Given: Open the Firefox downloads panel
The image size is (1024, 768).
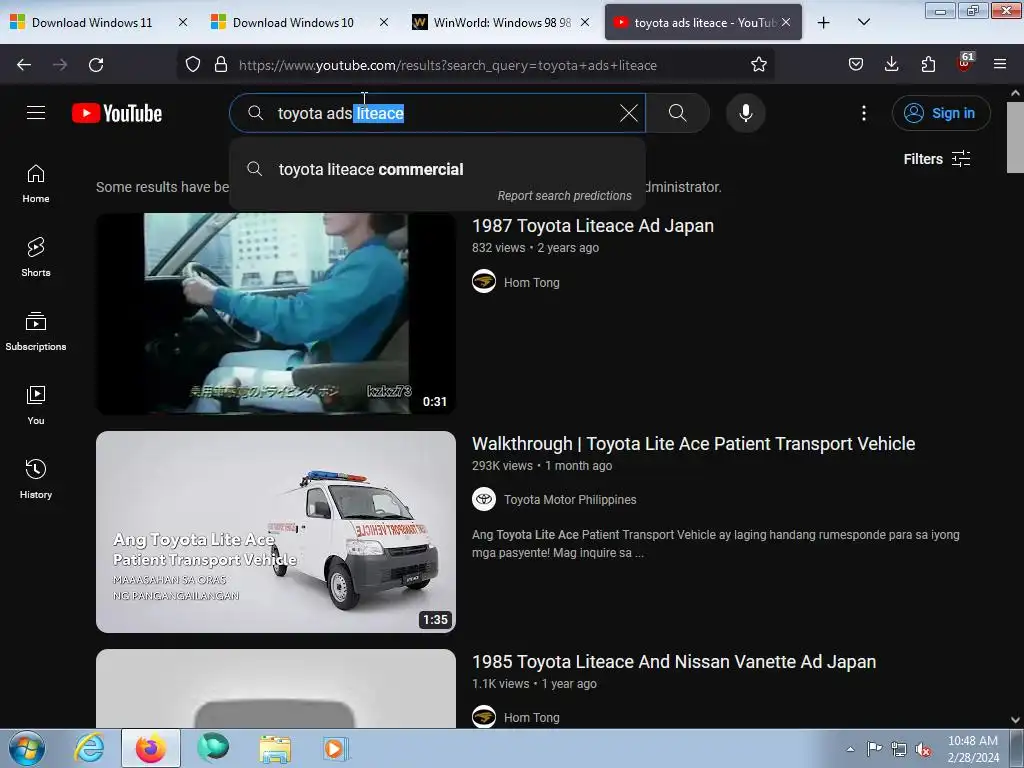Looking at the screenshot, I should click(x=891, y=65).
